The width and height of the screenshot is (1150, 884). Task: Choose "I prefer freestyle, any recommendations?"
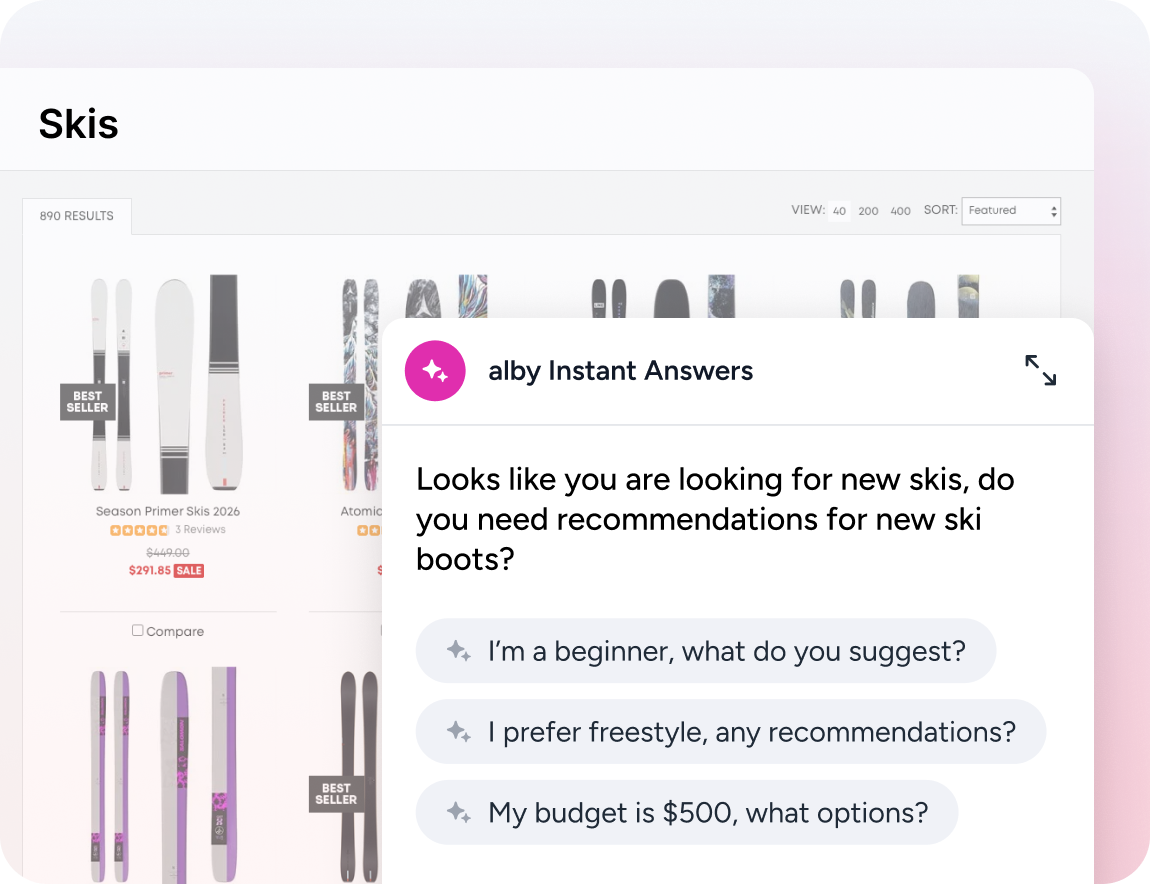[730, 731]
